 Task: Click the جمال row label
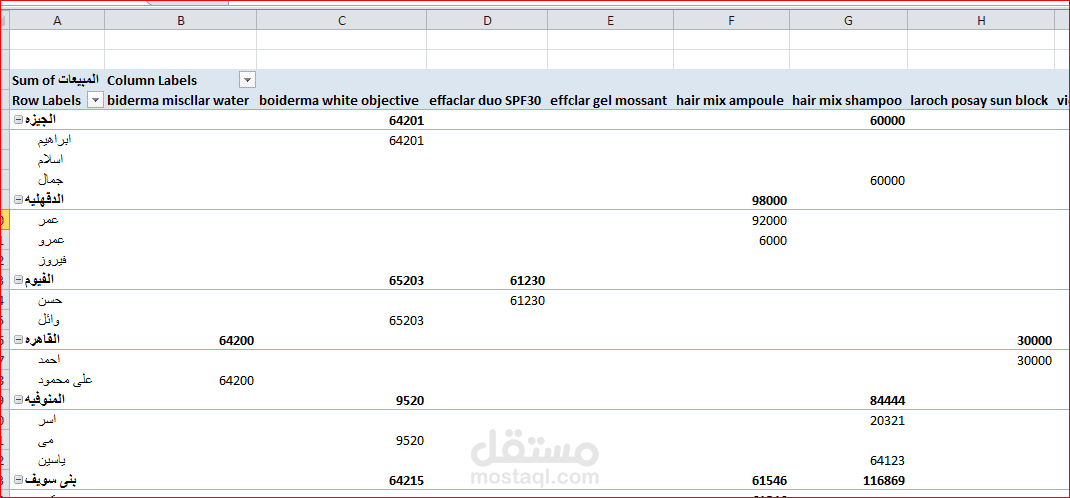click(x=50, y=181)
